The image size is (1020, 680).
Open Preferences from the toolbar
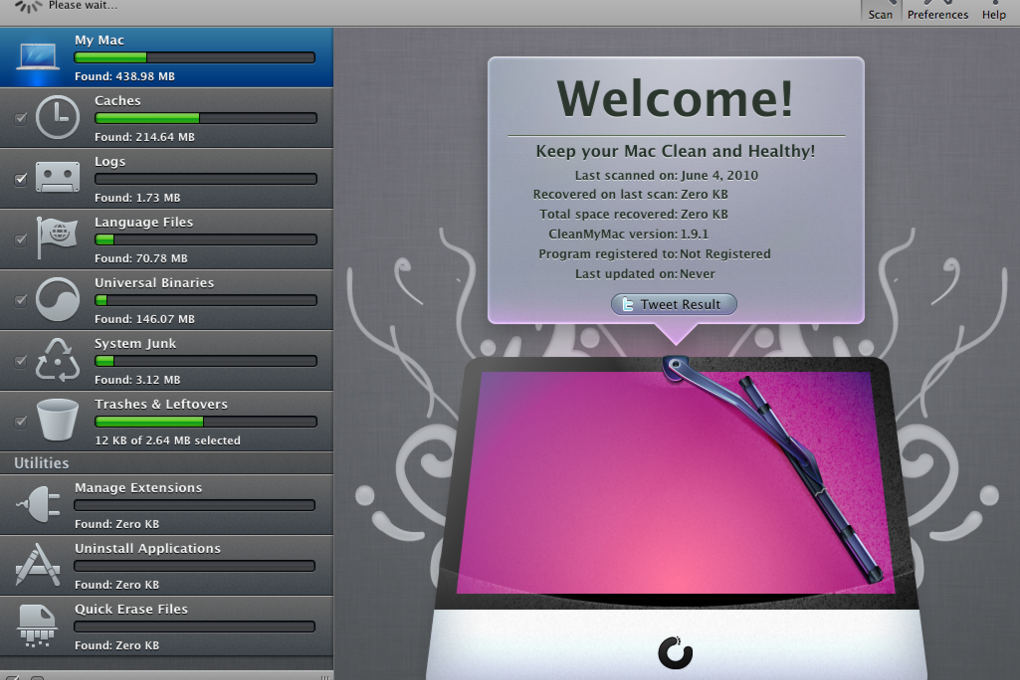(x=937, y=10)
